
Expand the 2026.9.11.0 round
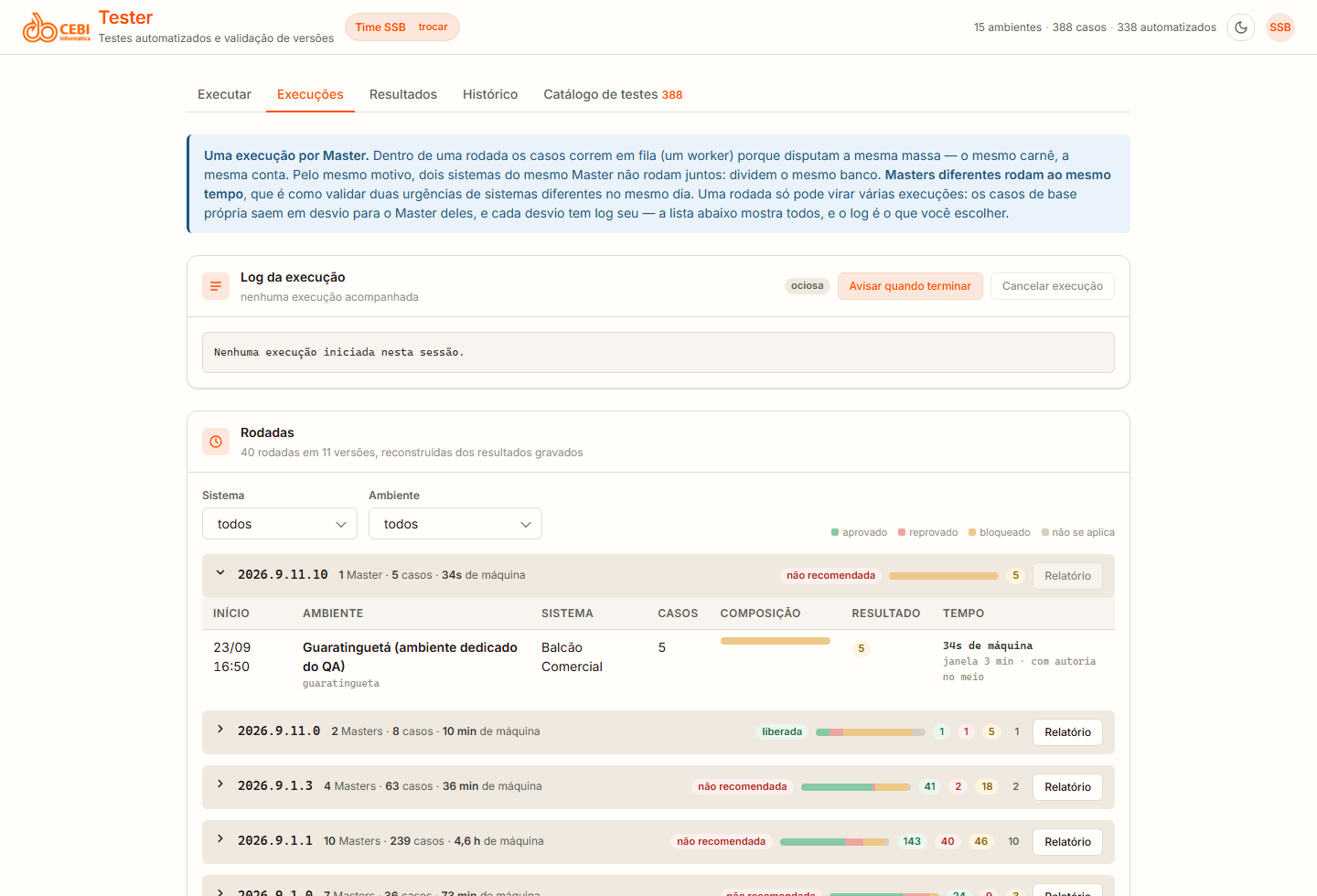click(220, 731)
